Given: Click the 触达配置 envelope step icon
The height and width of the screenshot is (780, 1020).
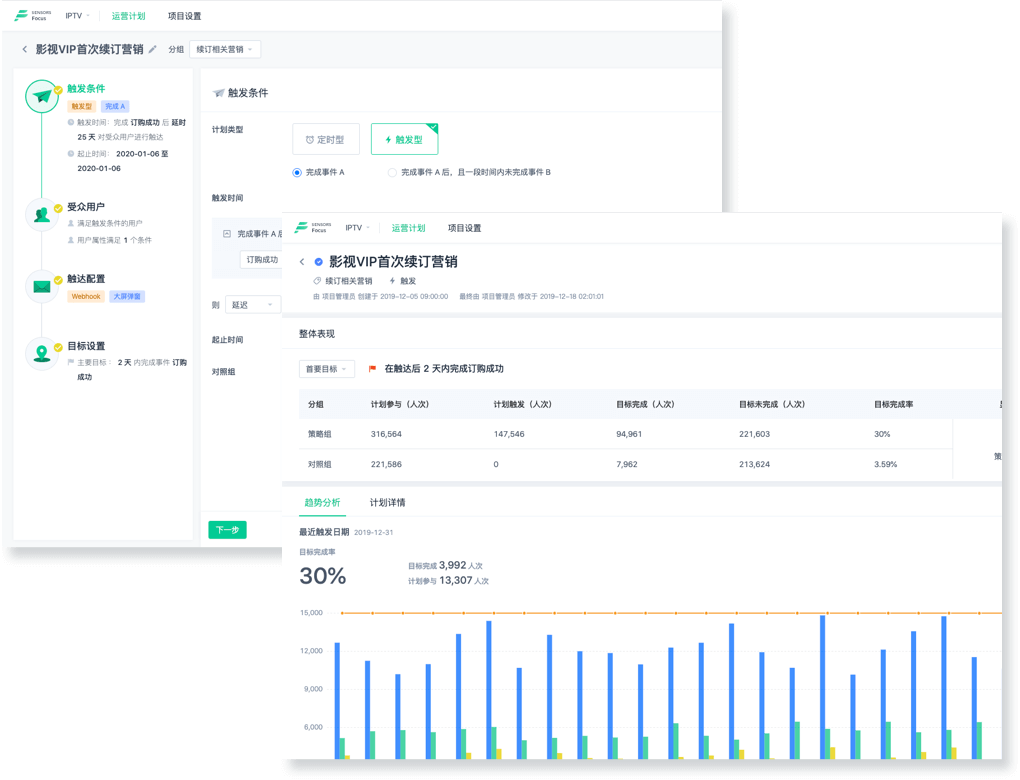Looking at the screenshot, I should [41, 287].
